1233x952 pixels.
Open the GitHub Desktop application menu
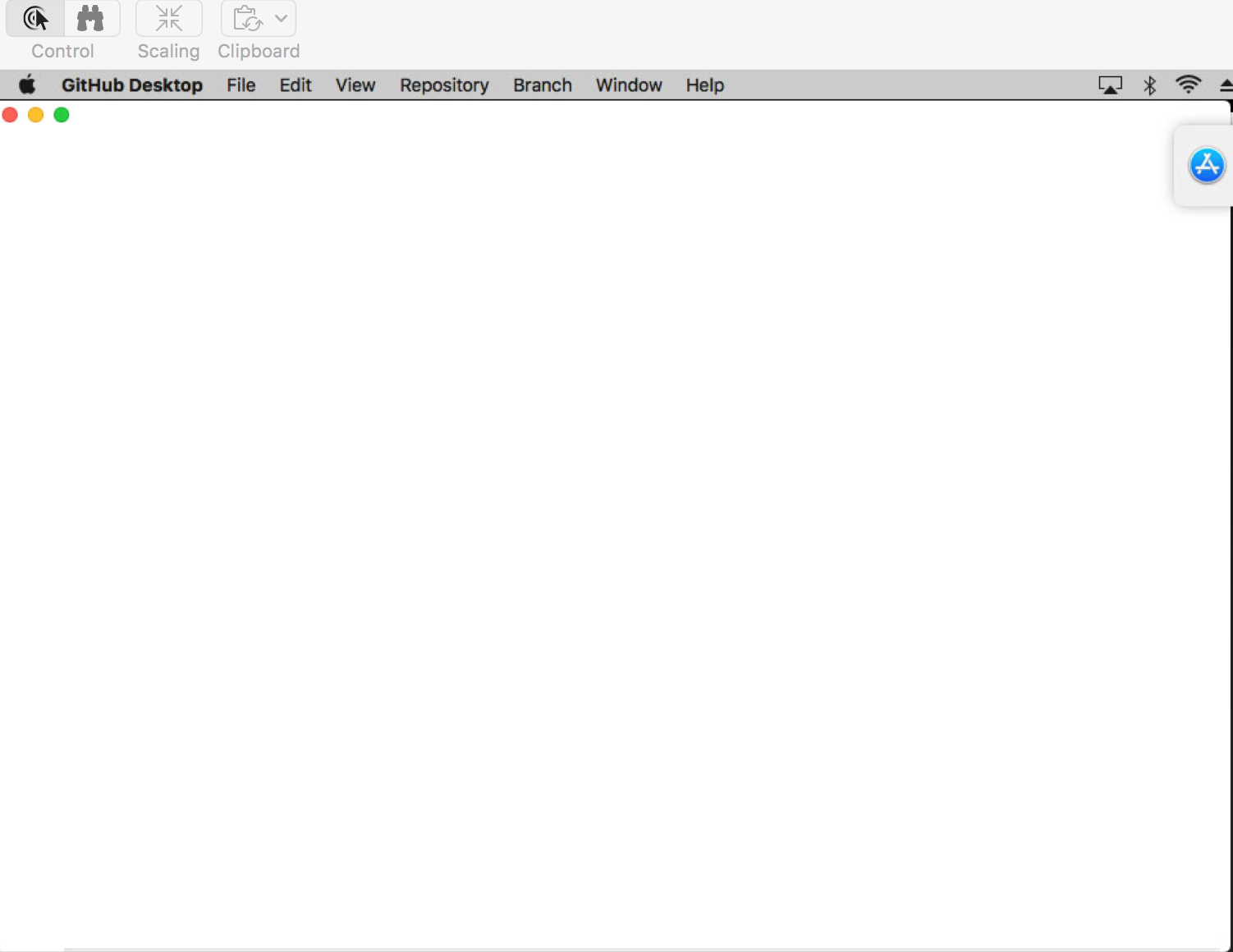(x=132, y=85)
